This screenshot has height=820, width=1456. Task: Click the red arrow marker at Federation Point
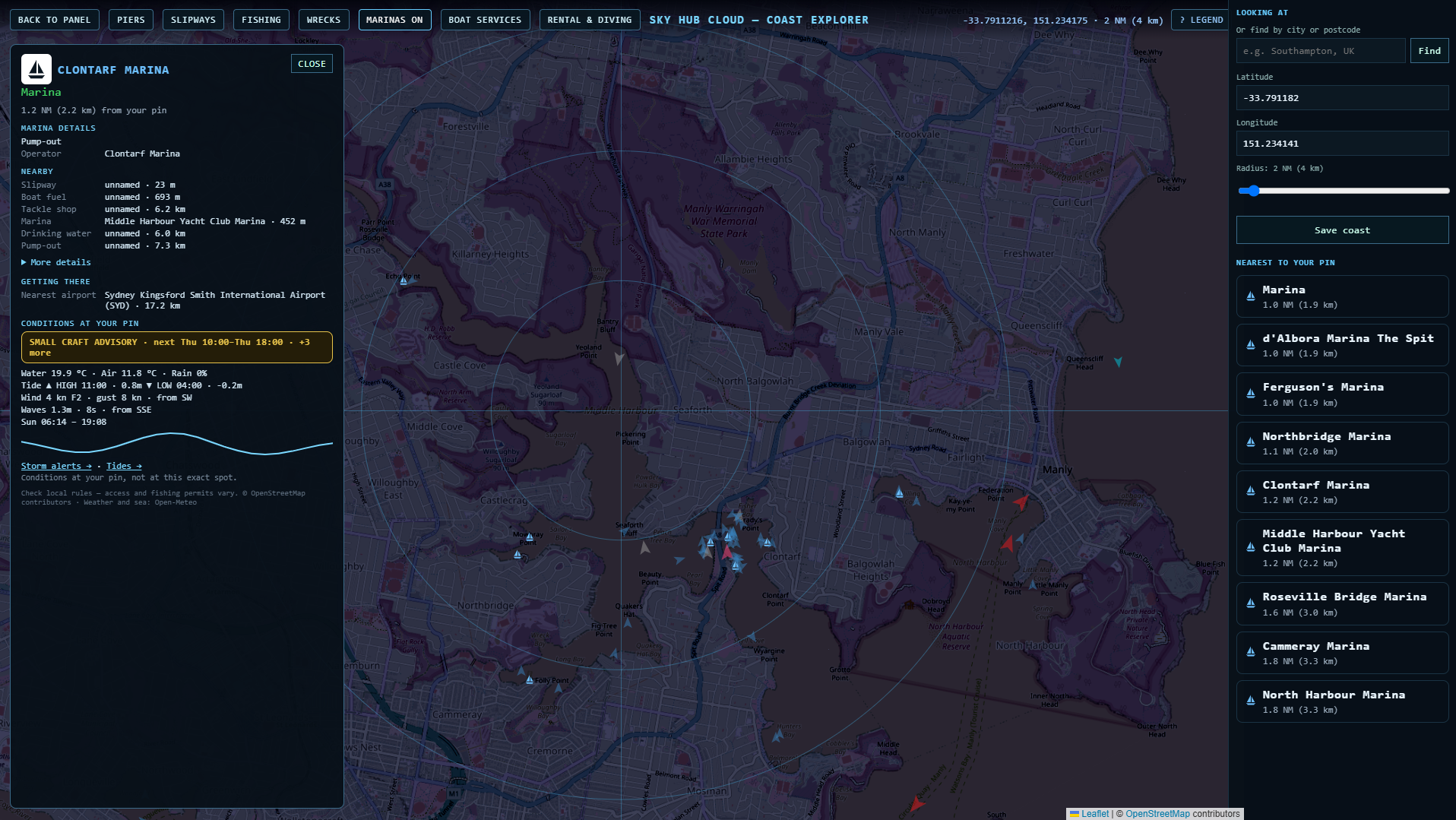coord(1021,502)
